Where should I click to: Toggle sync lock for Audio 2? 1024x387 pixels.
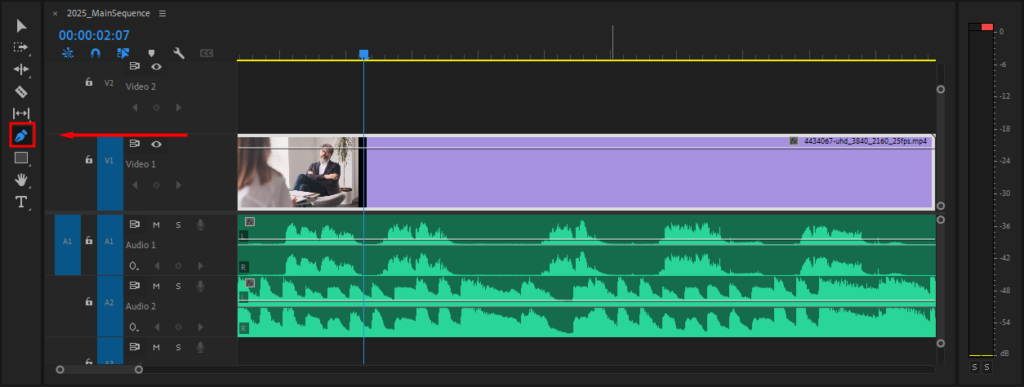[135, 286]
